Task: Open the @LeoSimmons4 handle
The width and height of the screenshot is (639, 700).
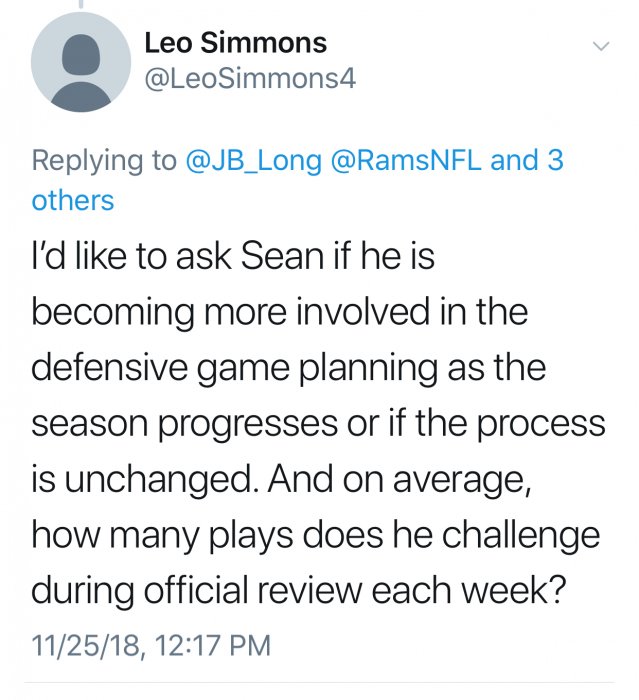Action: 250,79
